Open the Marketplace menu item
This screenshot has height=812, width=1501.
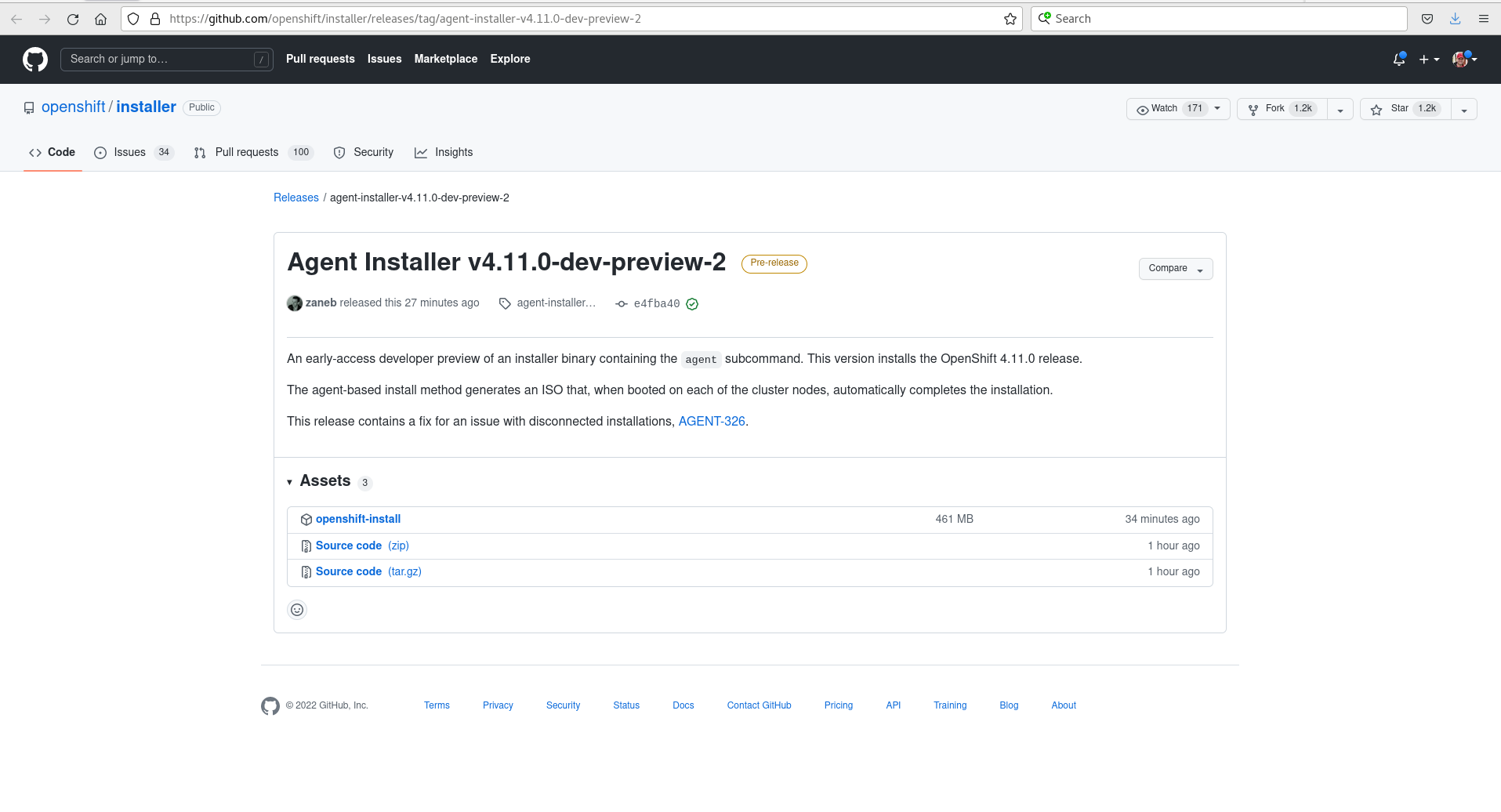[x=445, y=59]
